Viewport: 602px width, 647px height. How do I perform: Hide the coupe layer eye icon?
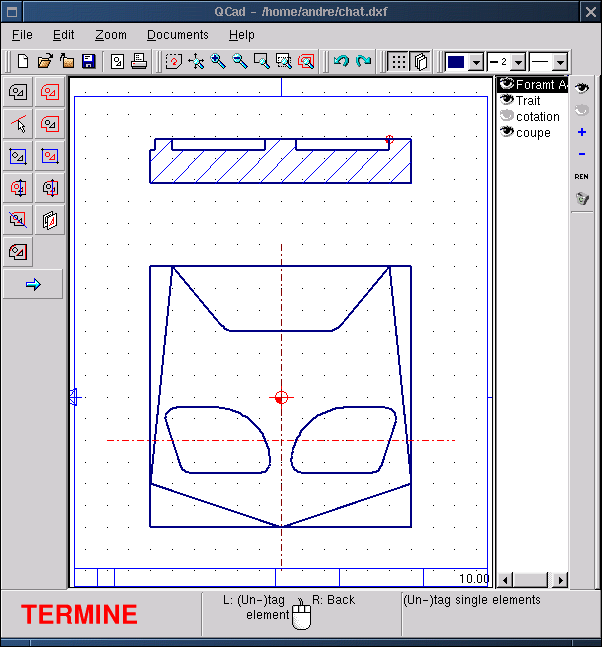tap(507, 132)
